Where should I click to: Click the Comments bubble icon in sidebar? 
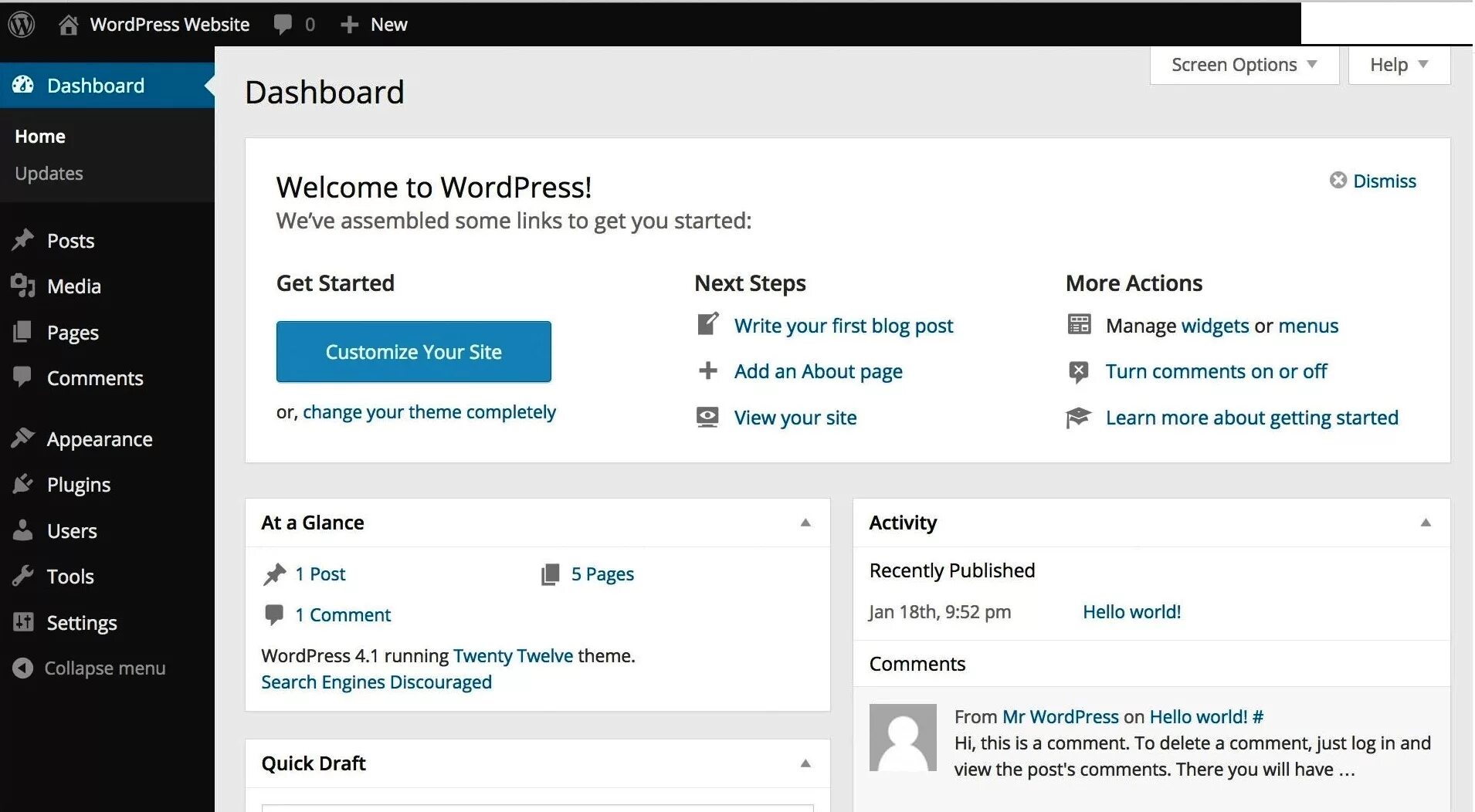[x=22, y=377]
